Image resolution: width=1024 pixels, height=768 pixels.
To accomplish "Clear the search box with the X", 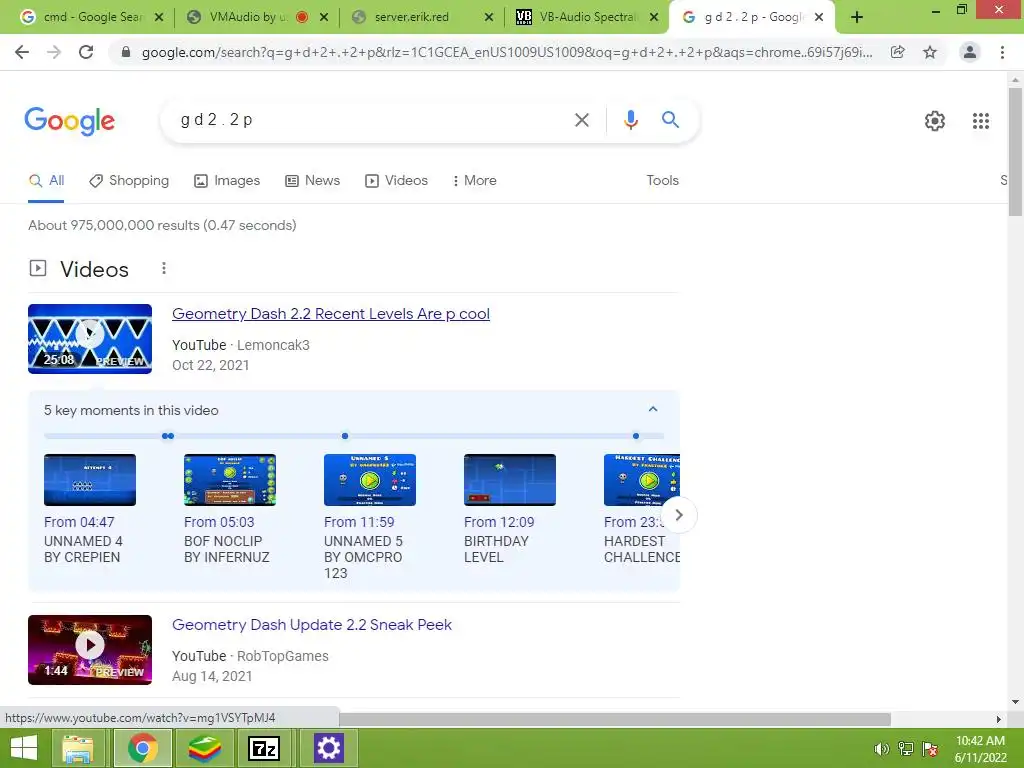I will point(582,120).
